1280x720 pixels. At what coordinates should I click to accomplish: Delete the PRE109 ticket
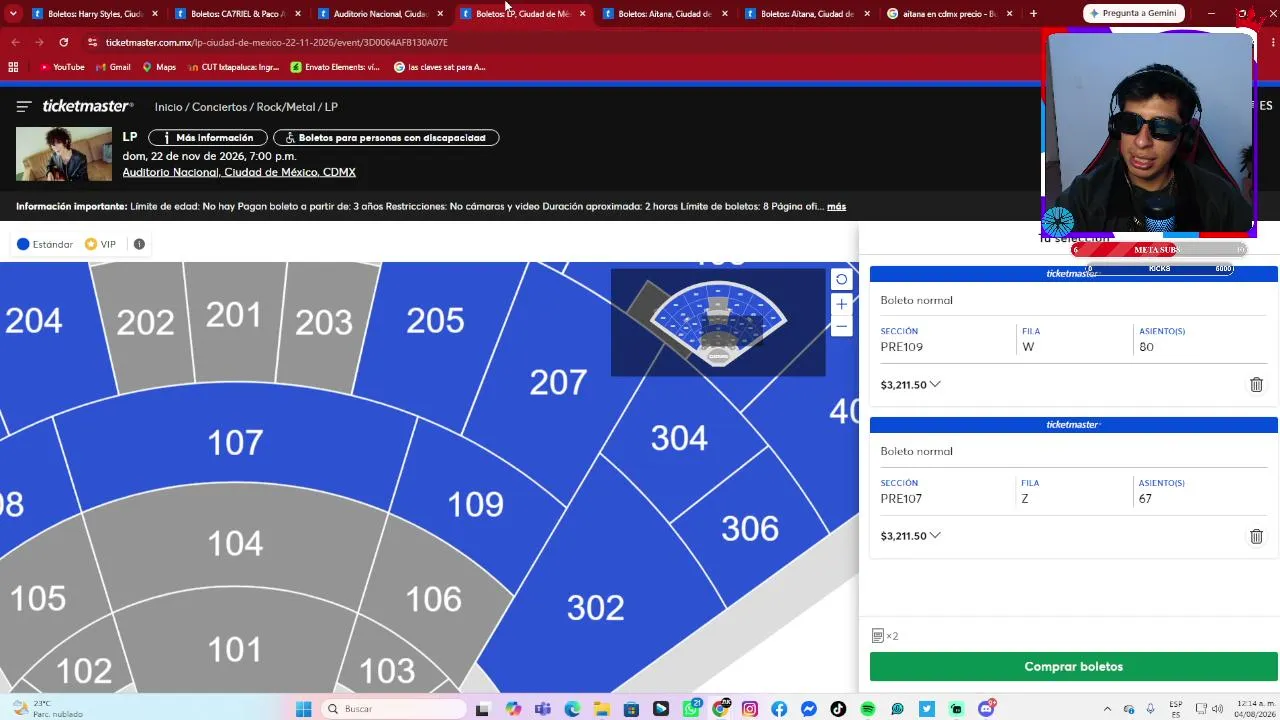(1256, 385)
